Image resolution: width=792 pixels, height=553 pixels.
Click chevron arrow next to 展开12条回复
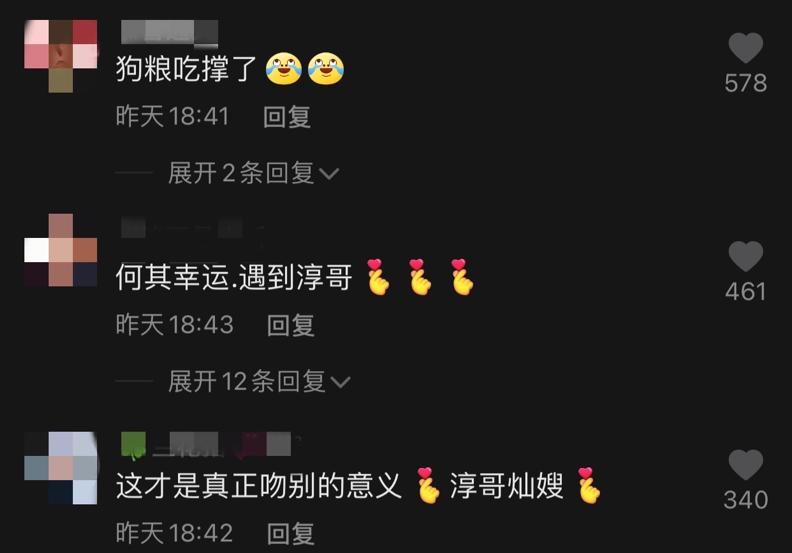click(x=340, y=382)
